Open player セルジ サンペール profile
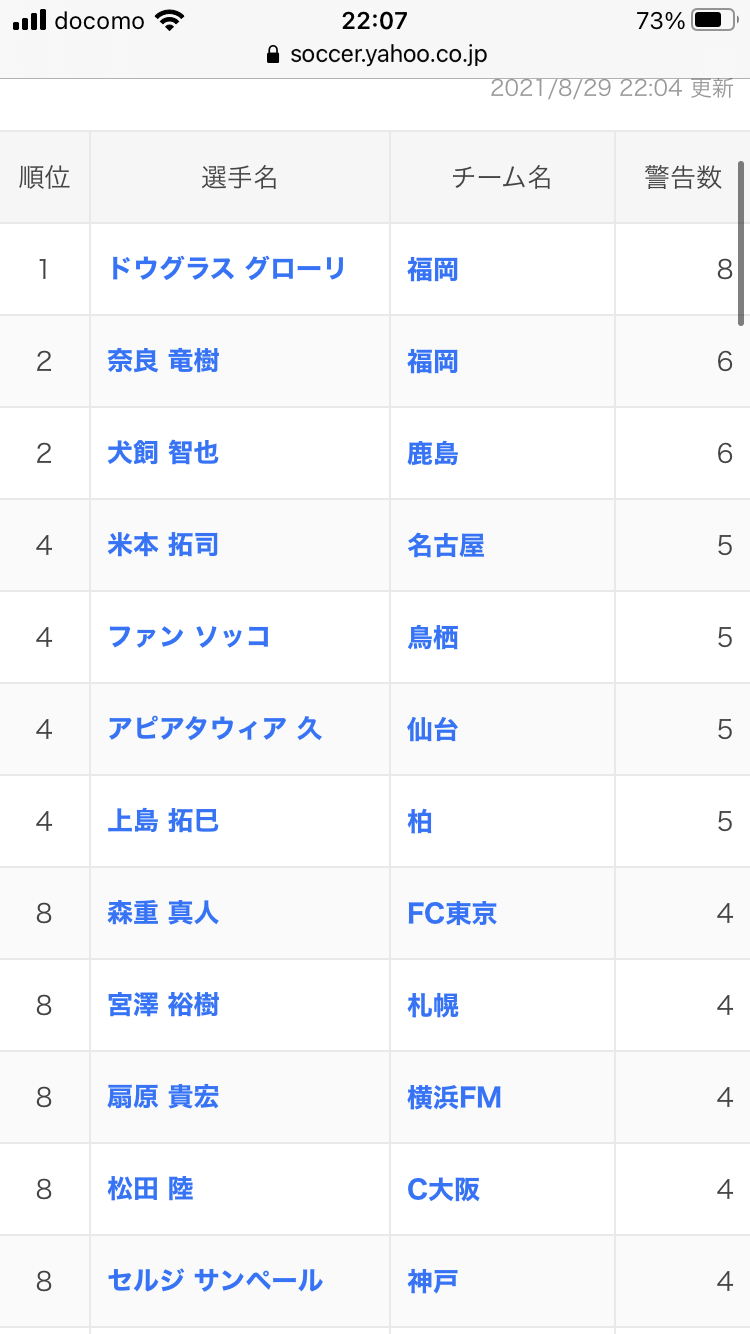 (215, 1281)
